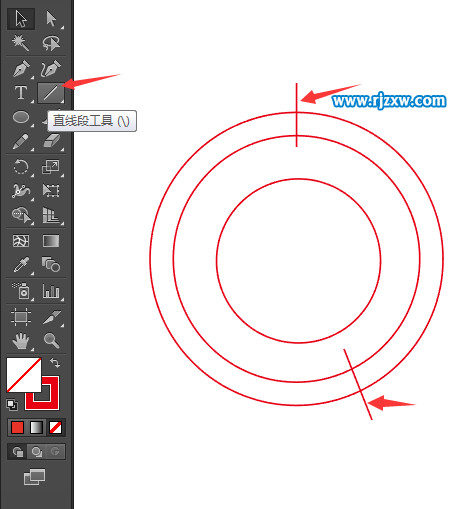Change screen mode at toolbar bottom

pos(34,477)
